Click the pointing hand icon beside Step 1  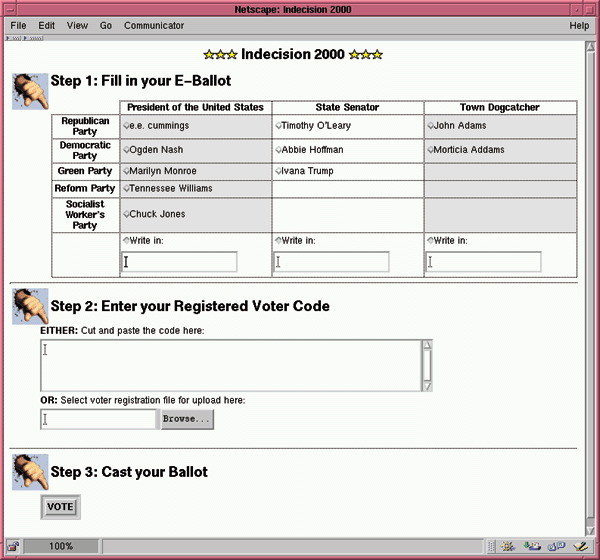[x=30, y=91]
